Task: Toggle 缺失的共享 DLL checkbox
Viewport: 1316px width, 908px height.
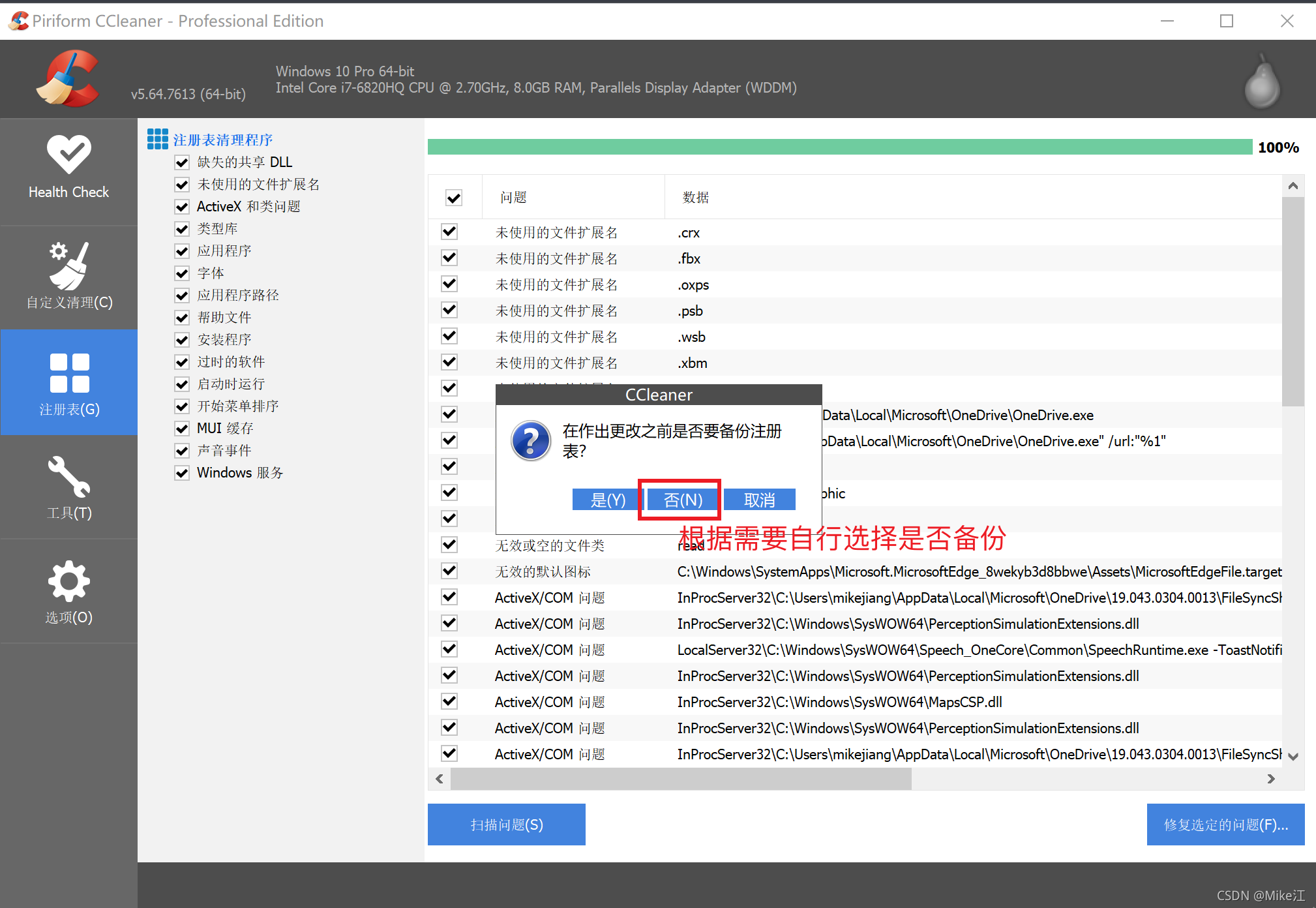Action: point(182,161)
